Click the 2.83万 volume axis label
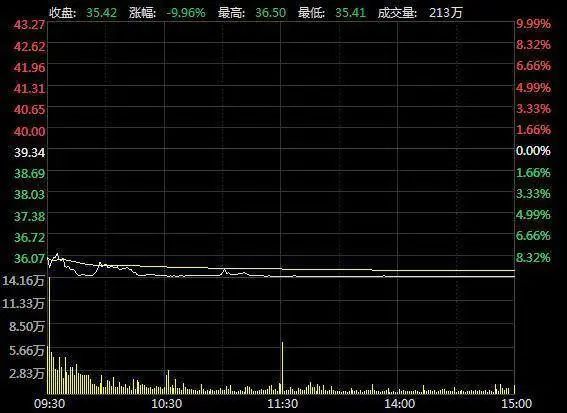Screen dimensions: 567x413 coord(26,373)
